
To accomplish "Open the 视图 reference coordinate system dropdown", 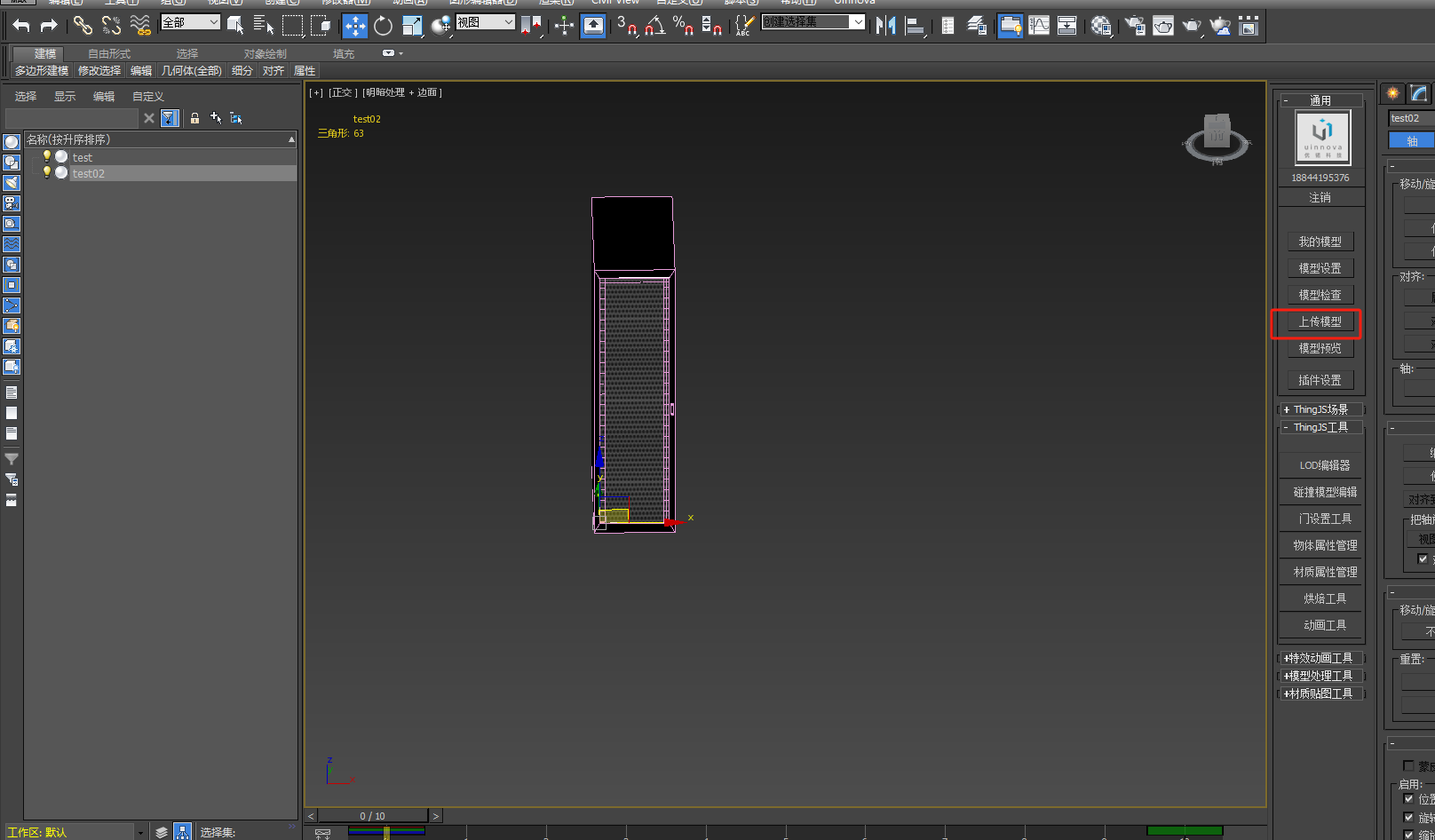I will point(485,22).
